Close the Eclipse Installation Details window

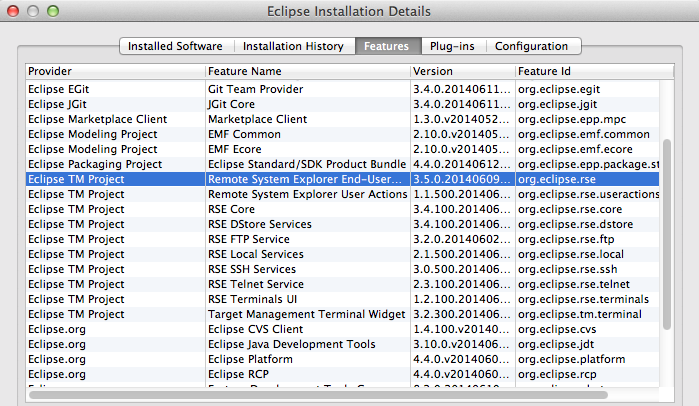(x=13, y=11)
